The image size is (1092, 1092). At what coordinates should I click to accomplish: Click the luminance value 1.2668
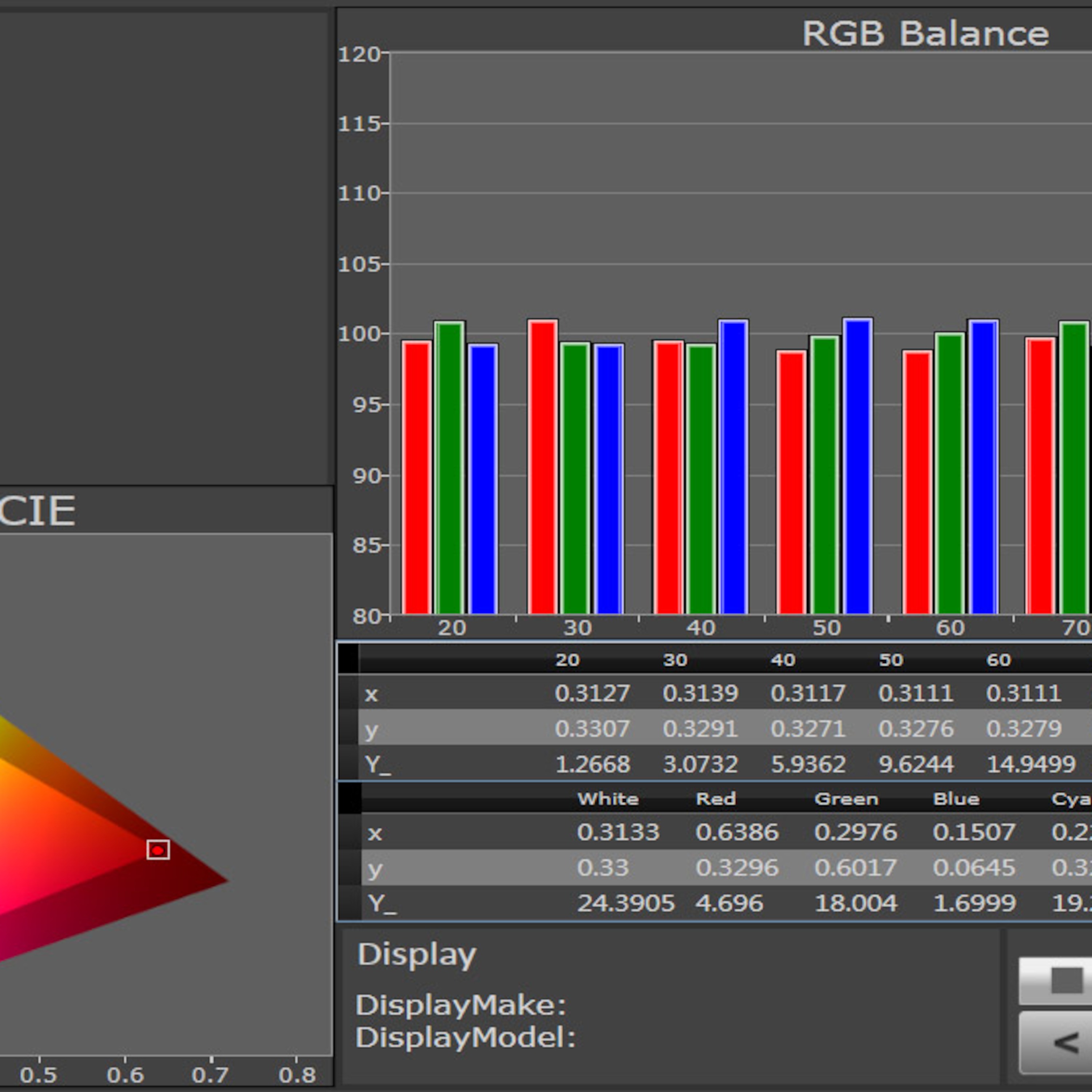pyautogui.click(x=592, y=764)
